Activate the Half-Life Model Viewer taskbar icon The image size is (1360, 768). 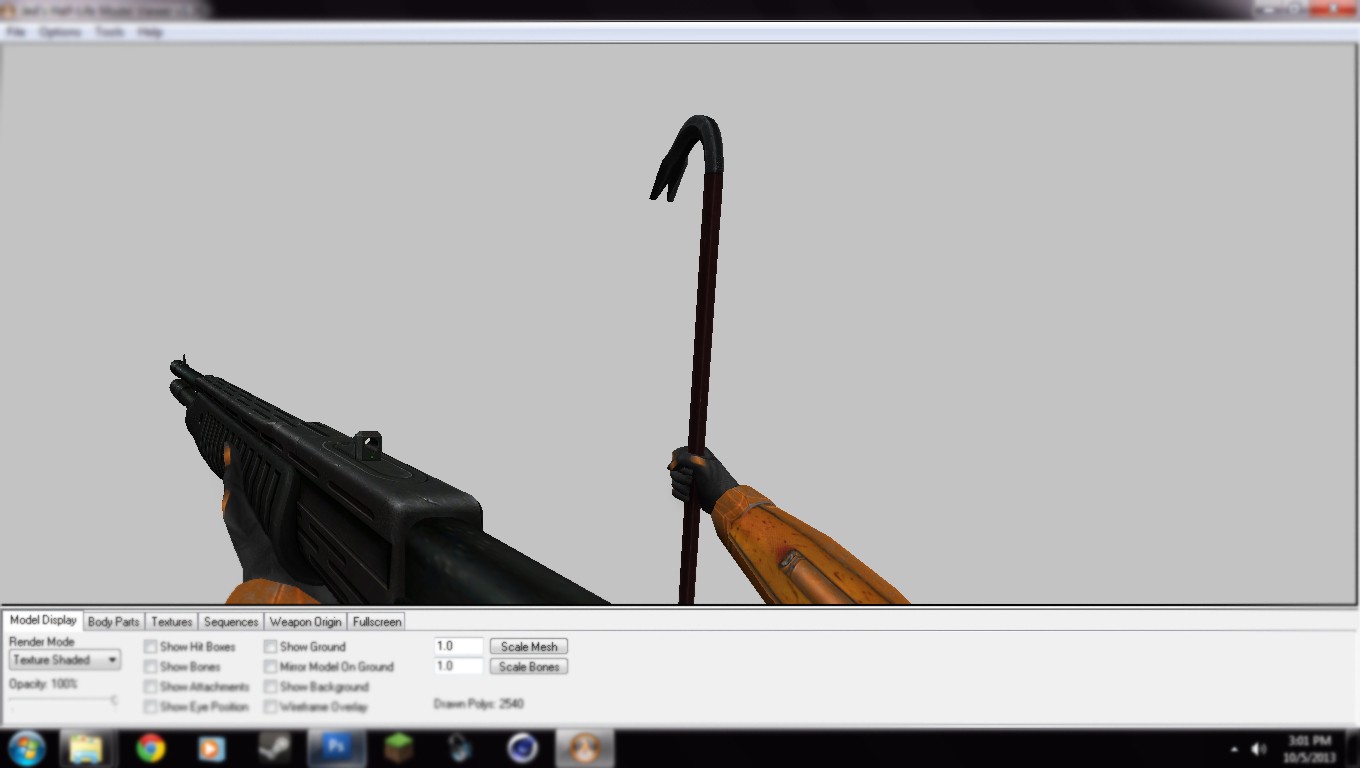pyautogui.click(x=585, y=748)
